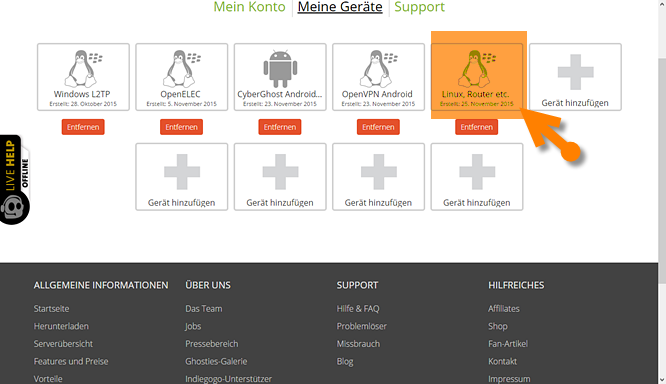Click Entfernen under Linux, Router etc.
This screenshot has height=384, width=666.
click(x=477, y=127)
